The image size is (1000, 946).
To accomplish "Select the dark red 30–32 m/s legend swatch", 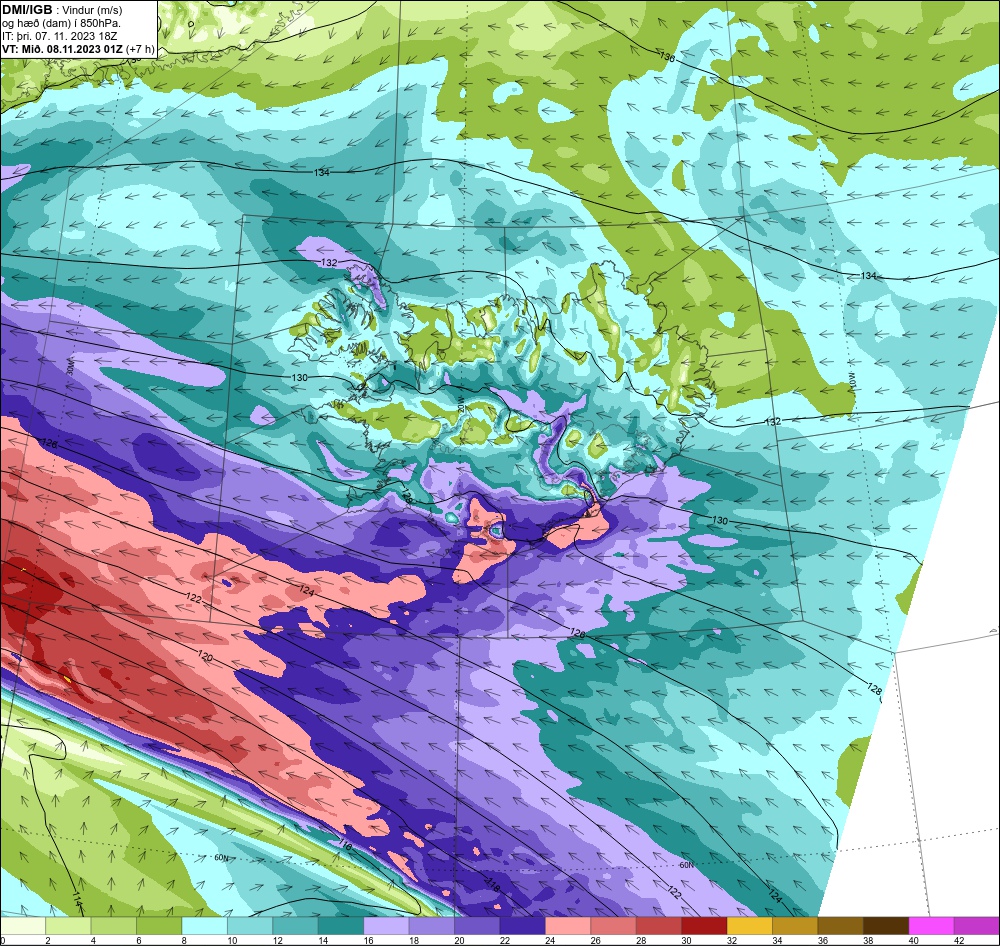I will [x=704, y=926].
